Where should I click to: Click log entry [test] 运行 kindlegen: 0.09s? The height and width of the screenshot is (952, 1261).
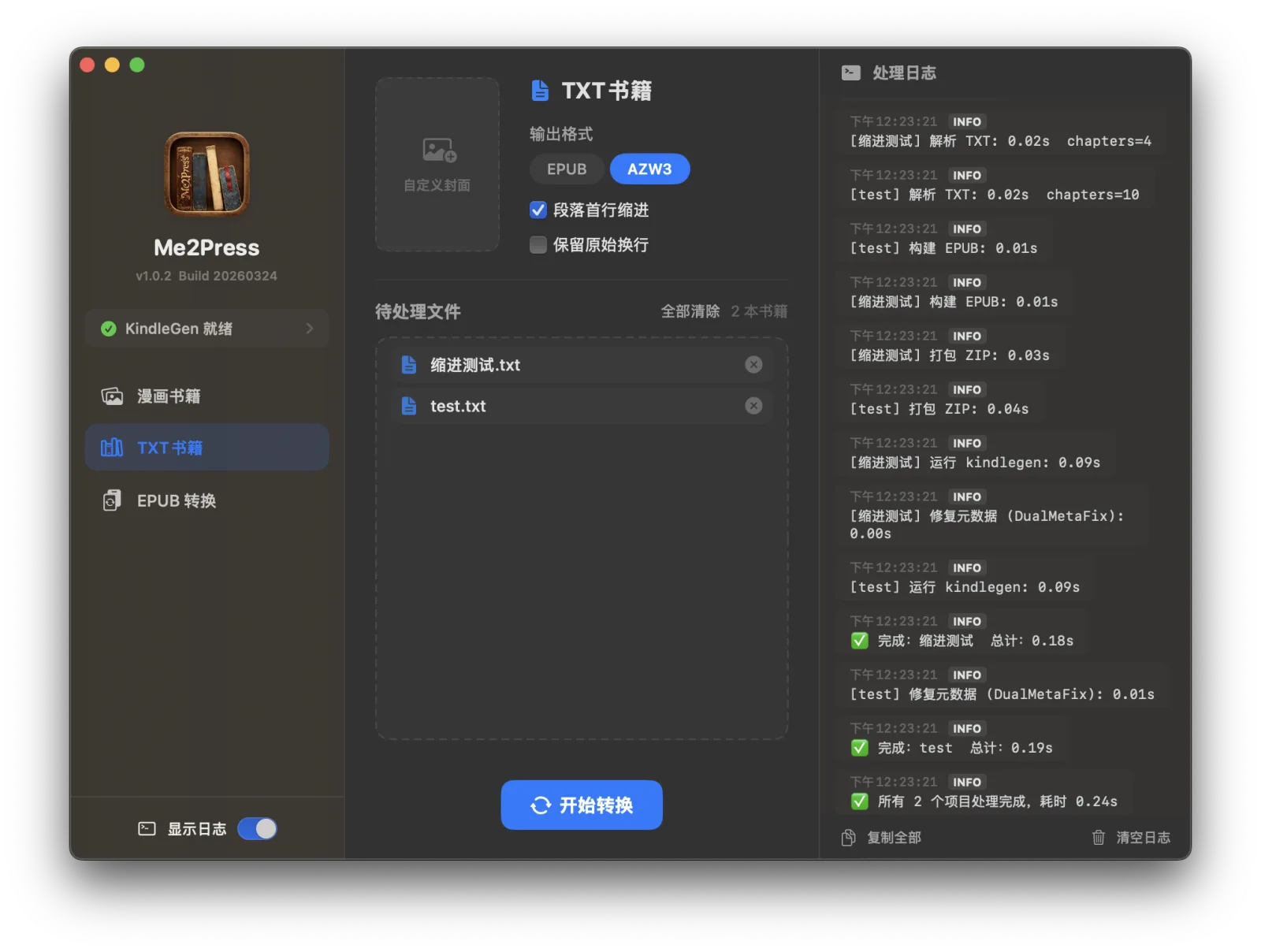(x=965, y=578)
